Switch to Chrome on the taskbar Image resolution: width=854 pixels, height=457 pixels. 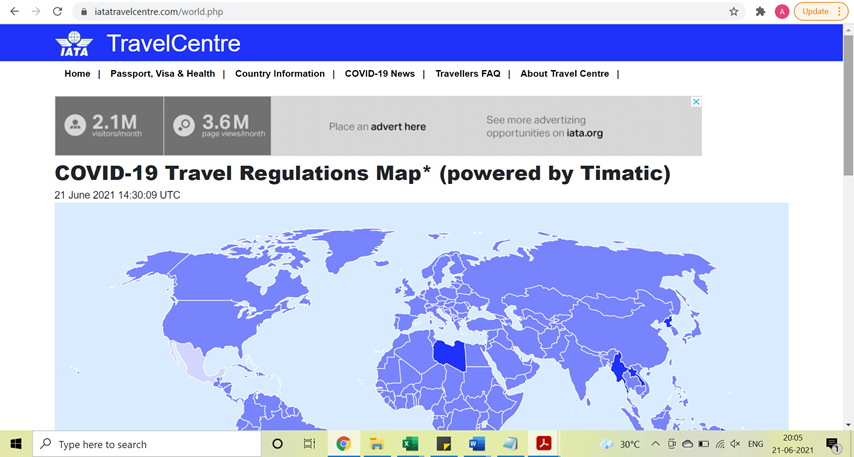click(343, 444)
